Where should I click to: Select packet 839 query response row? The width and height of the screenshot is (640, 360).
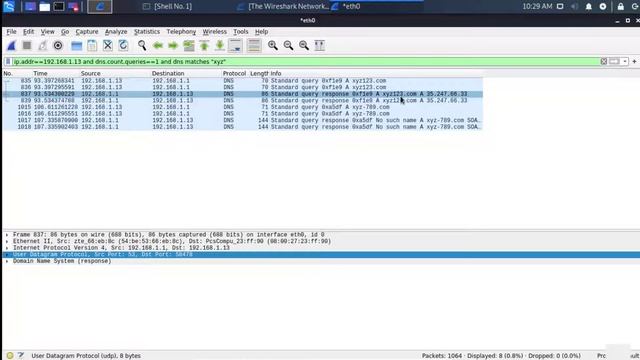click(x=243, y=100)
